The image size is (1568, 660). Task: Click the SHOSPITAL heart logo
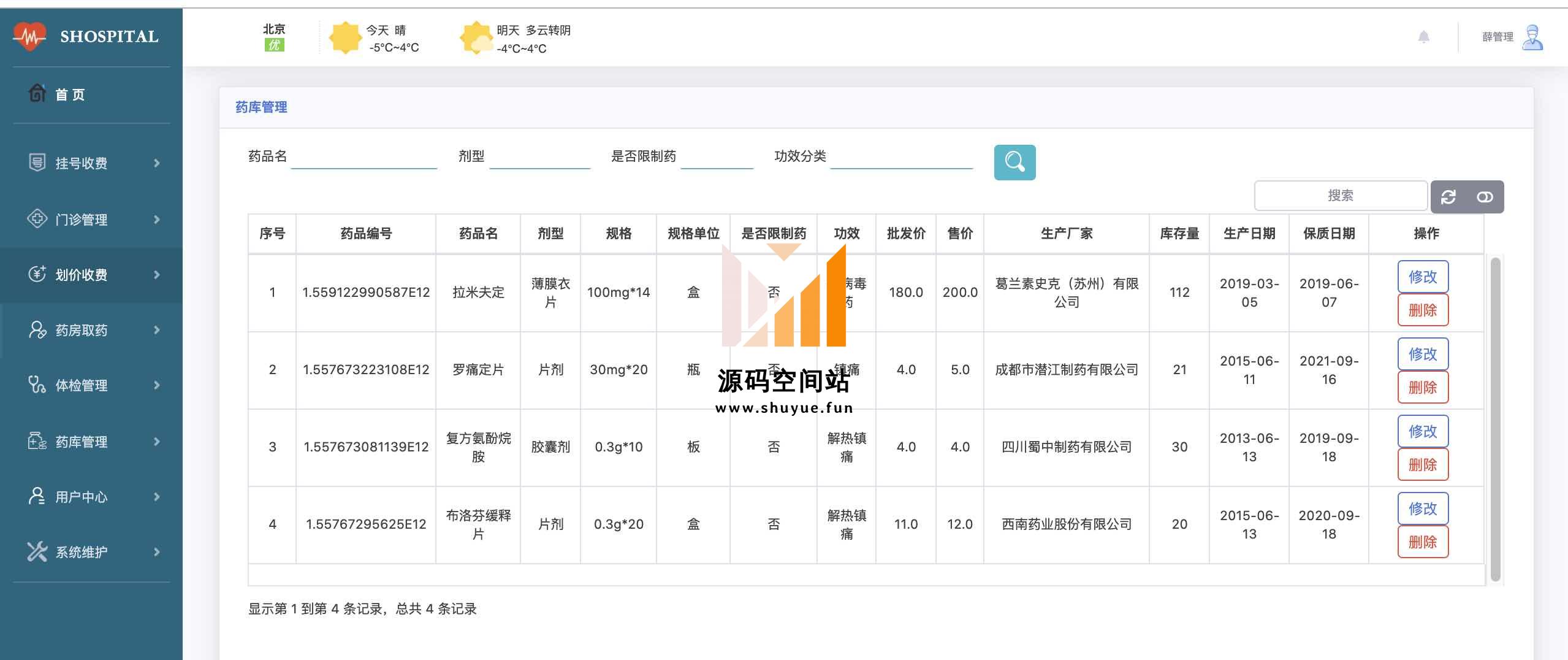point(29,36)
